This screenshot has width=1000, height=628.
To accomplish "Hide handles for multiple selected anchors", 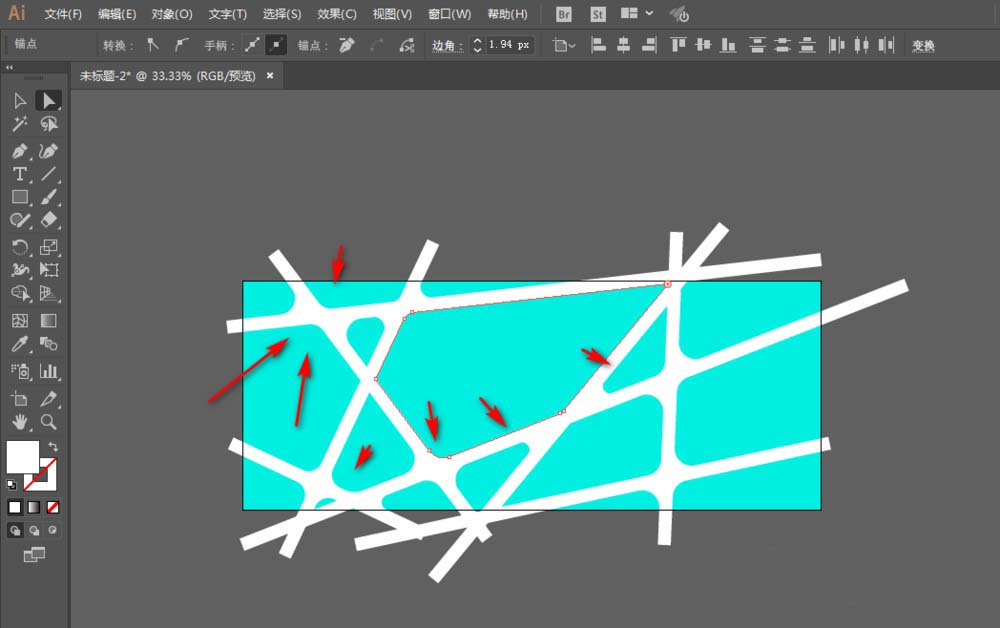I will (276, 45).
